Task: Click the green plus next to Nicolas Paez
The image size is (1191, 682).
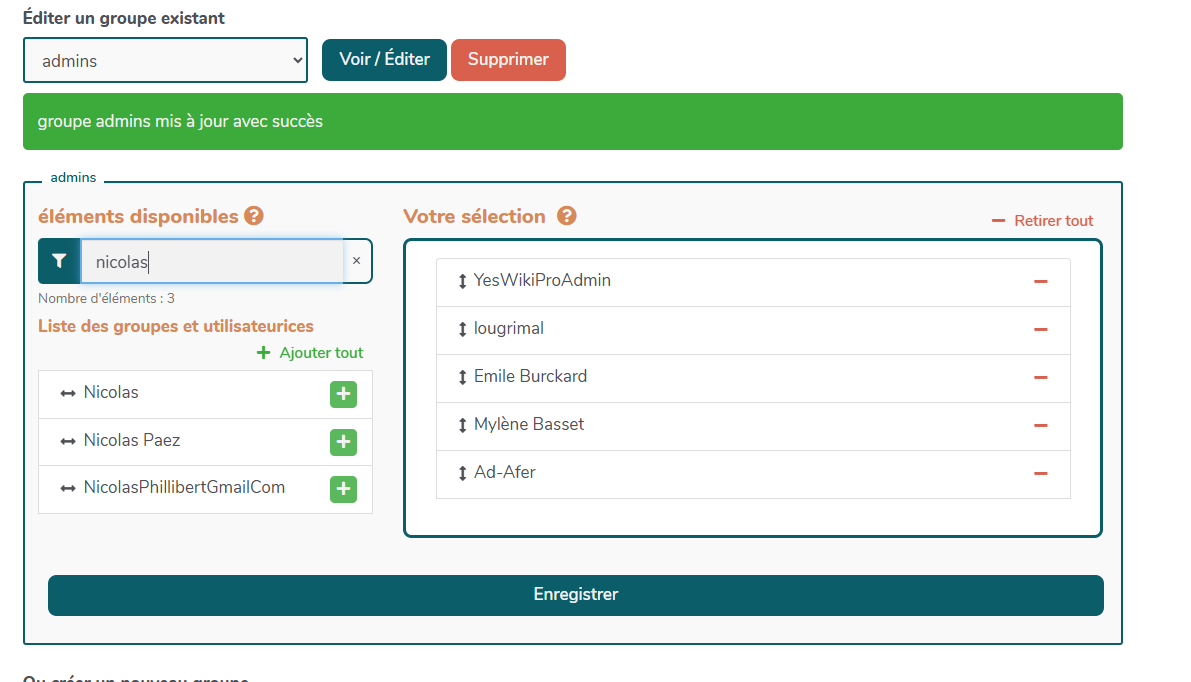Action: point(343,442)
